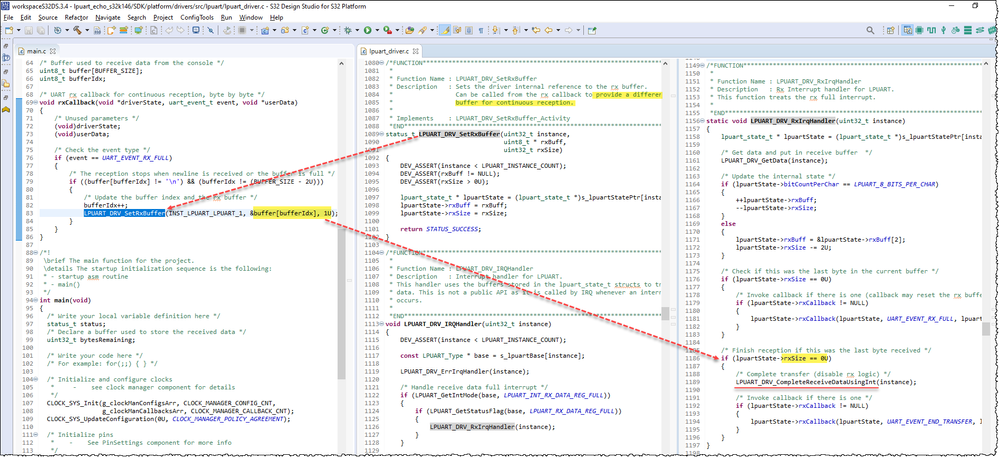This screenshot has width=999, height=457.
Task: Close the main.c tab
Action: click(54, 50)
